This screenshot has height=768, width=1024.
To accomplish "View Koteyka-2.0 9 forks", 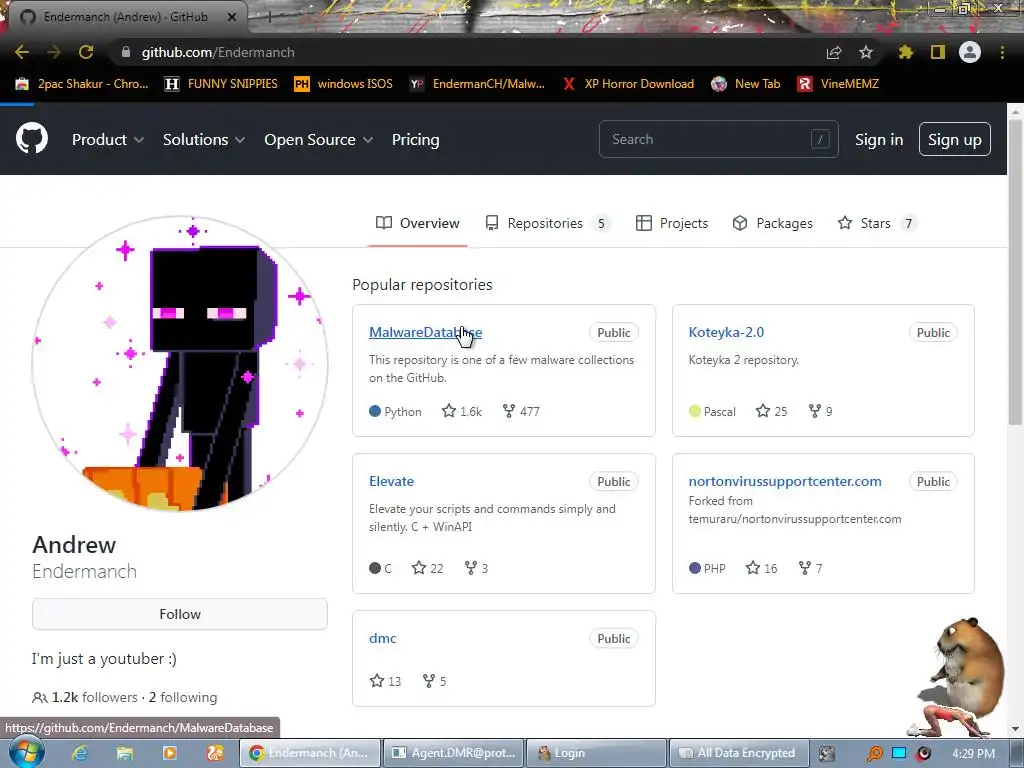I will (x=820, y=411).
